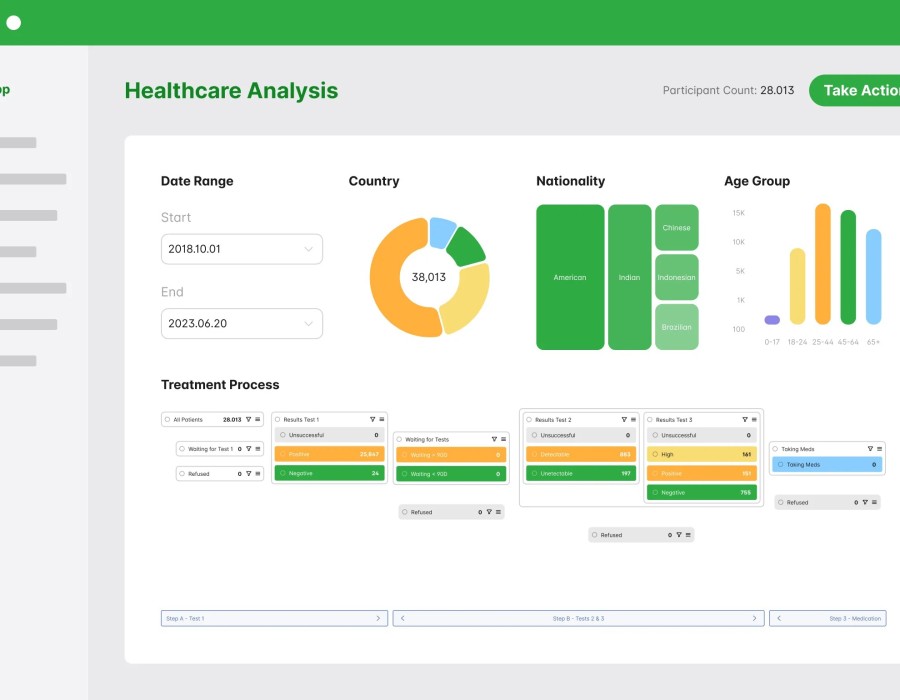900x700 pixels.
Task: Click filter icon on Waiting for Test 1
Action: (x=248, y=449)
